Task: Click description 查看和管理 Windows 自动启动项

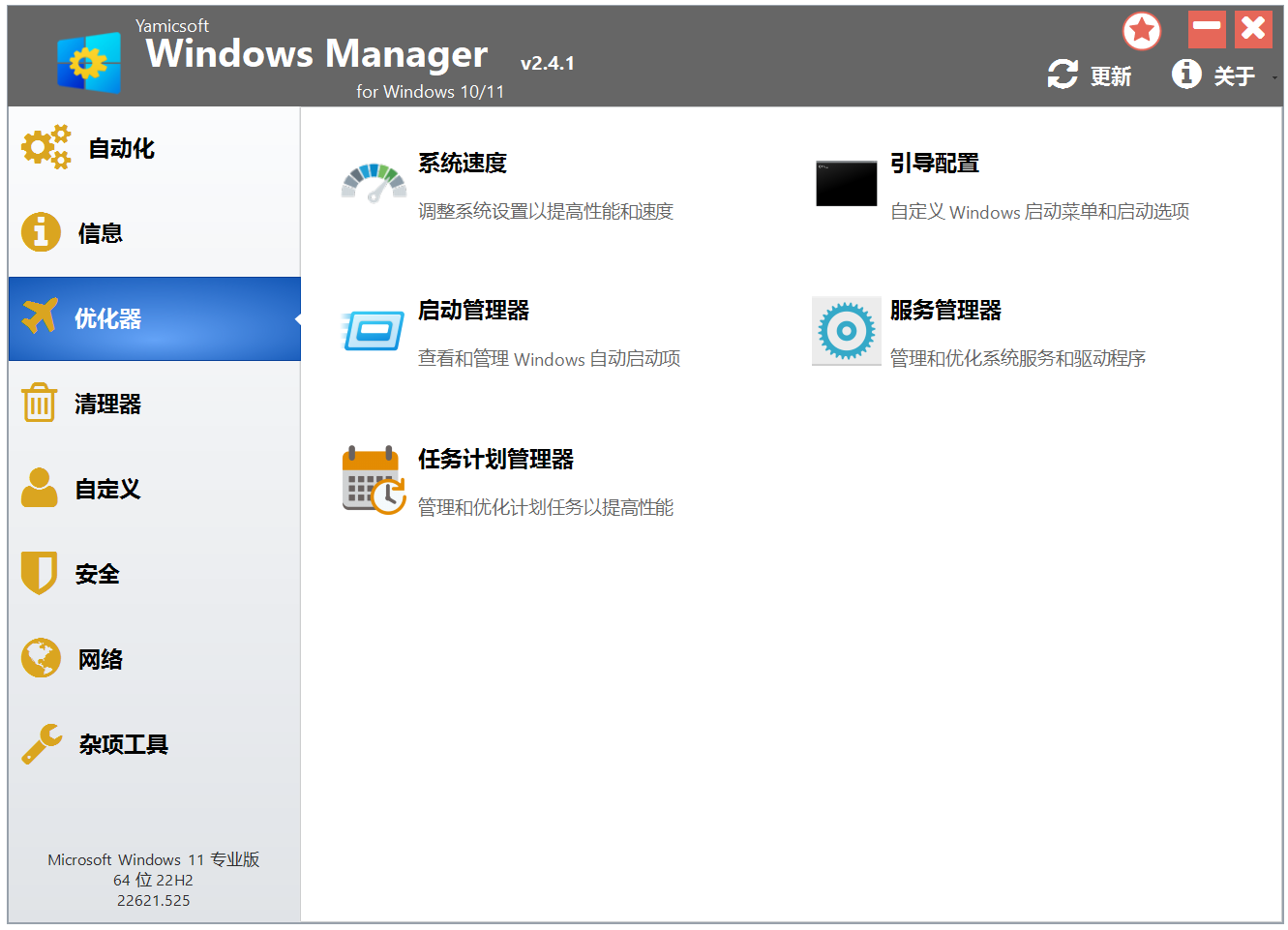Action: pos(550,358)
